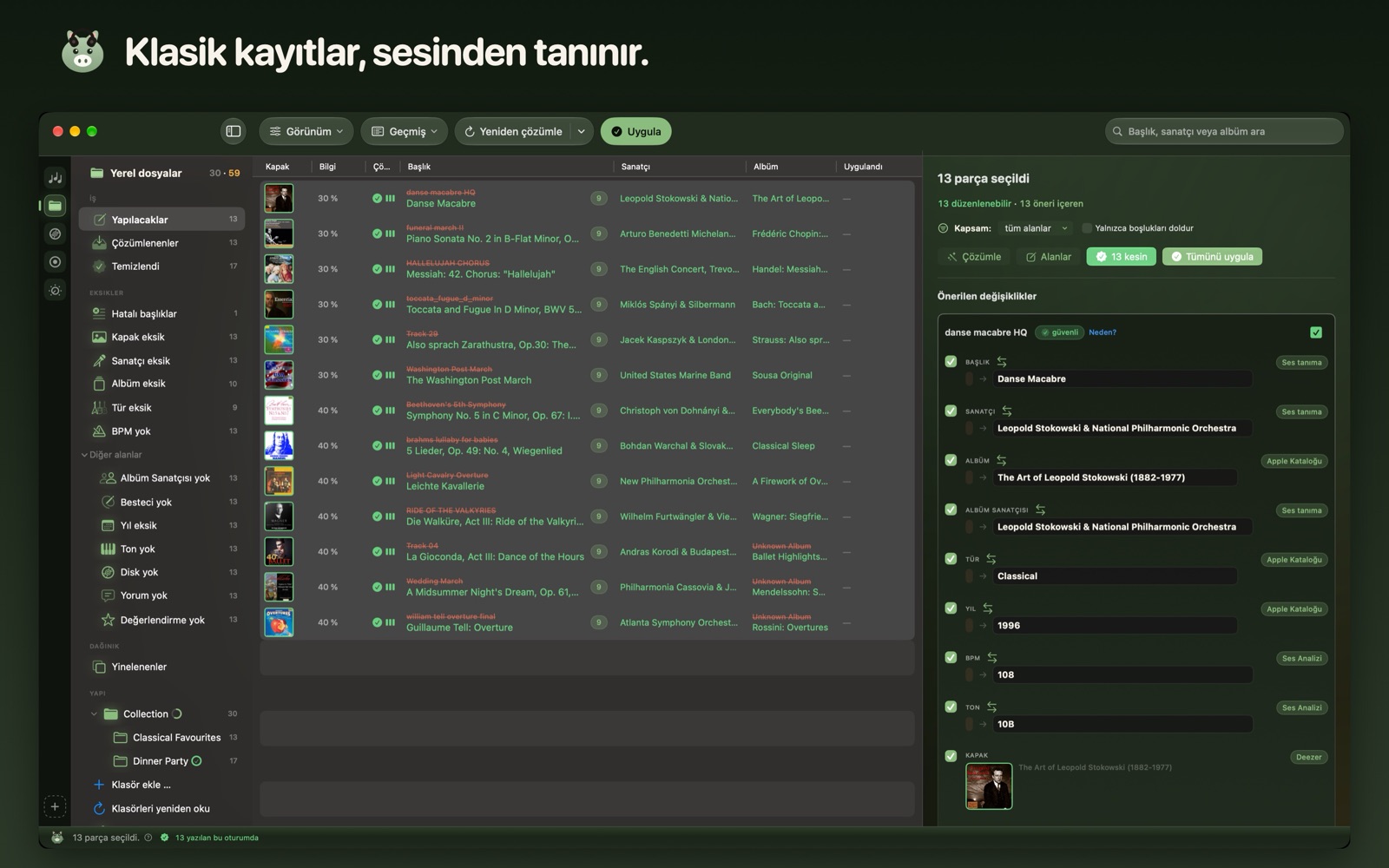Screen dimensions: 1389x868
Task: Click the add plus button in left rail
Action: [54, 806]
